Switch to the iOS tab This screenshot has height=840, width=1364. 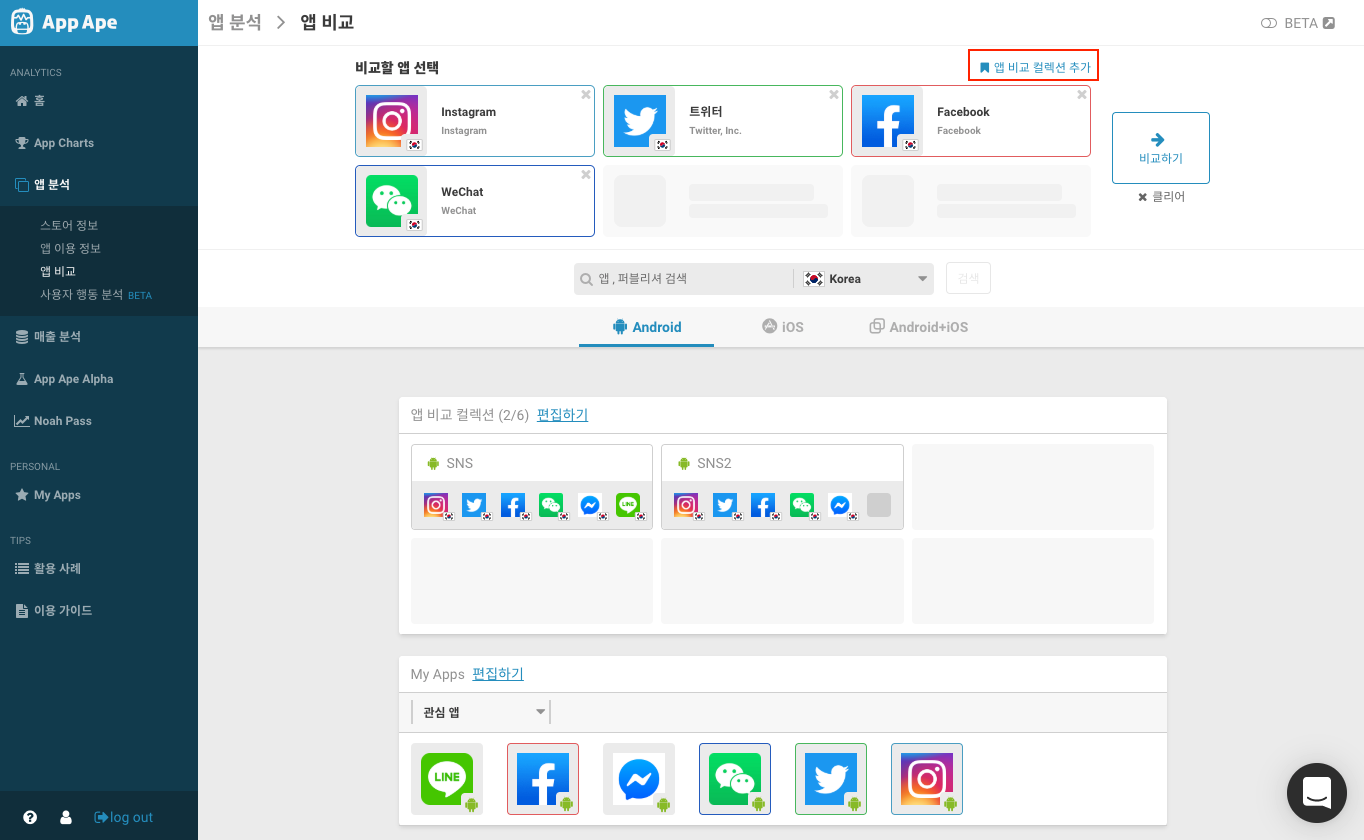pos(783,327)
